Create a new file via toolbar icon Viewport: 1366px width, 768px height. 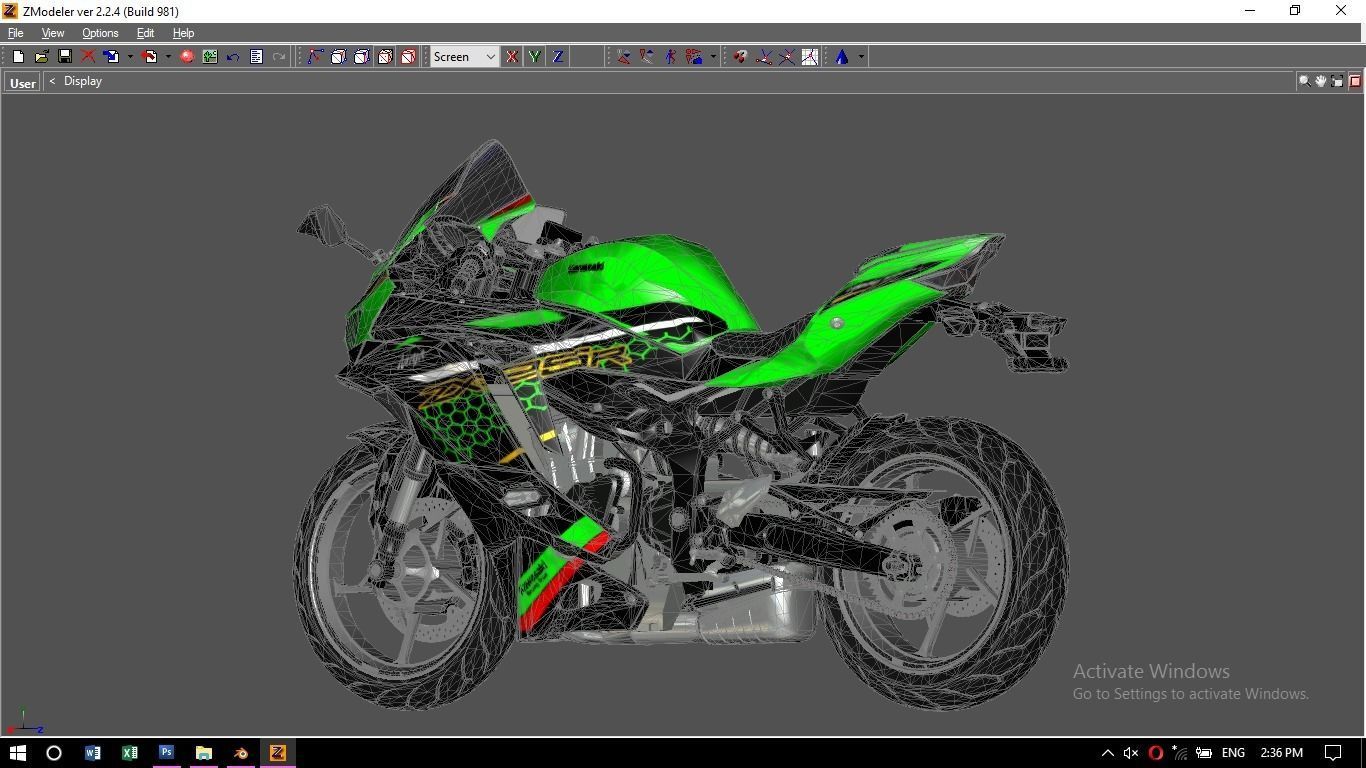point(18,57)
